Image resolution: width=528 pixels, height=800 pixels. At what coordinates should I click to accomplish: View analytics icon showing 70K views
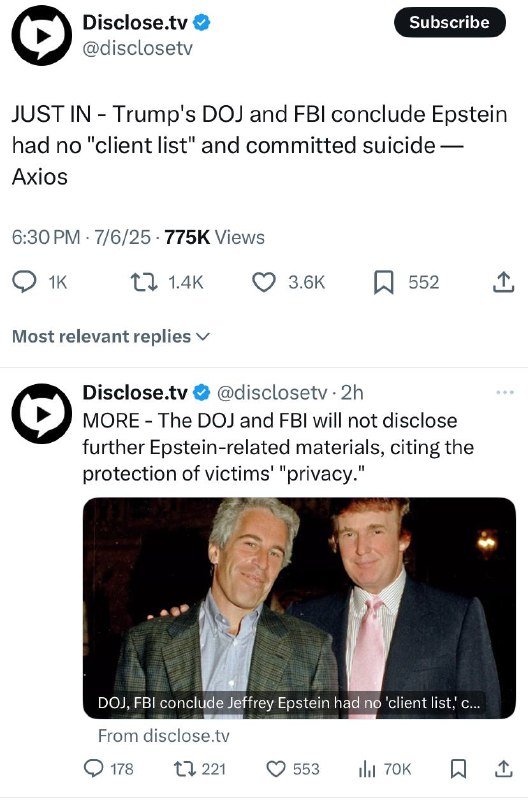[x=367, y=769]
